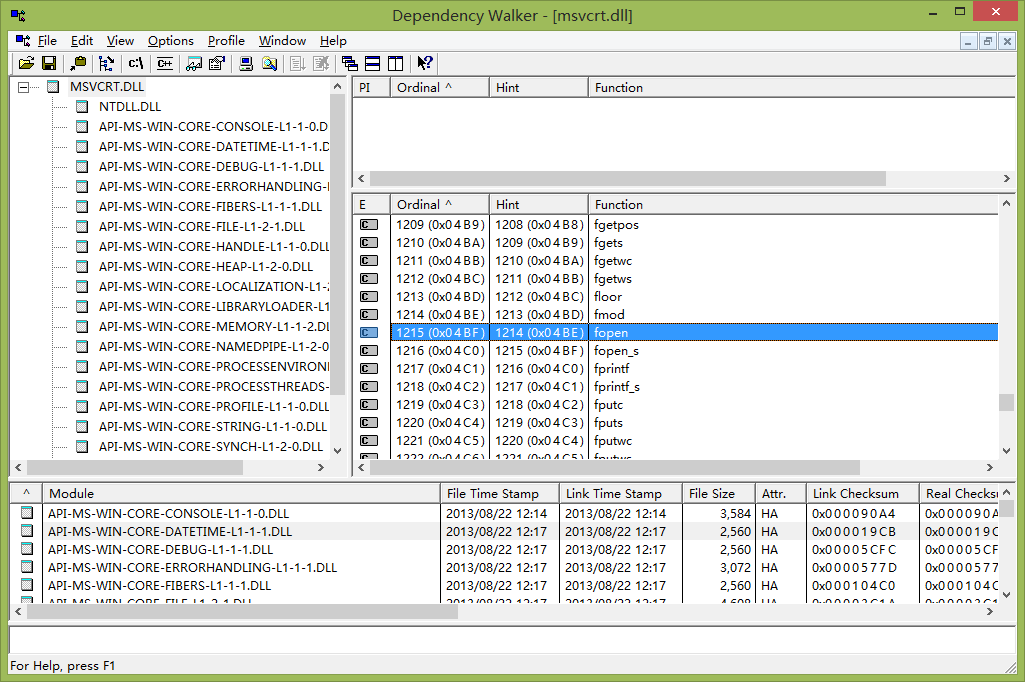Sort module list by Attr. column

pyautogui.click(x=781, y=494)
